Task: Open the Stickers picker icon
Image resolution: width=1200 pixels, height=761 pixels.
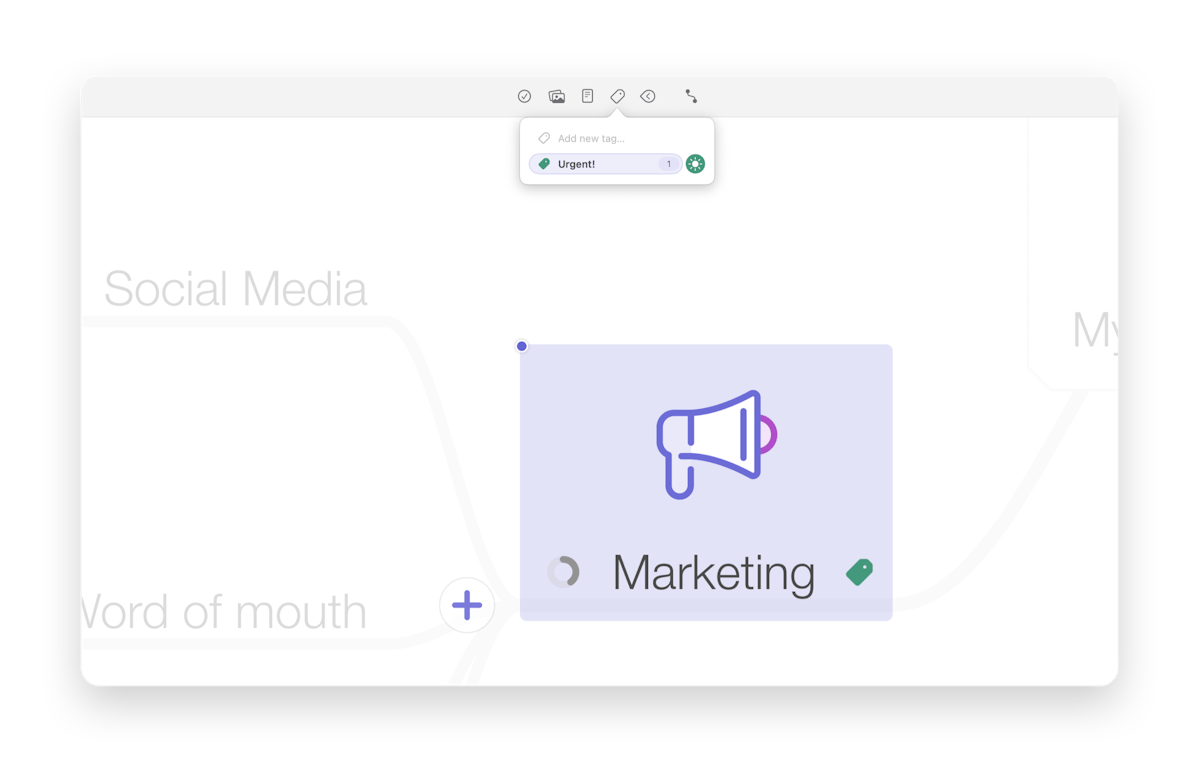Action: click(x=556, y=96)
